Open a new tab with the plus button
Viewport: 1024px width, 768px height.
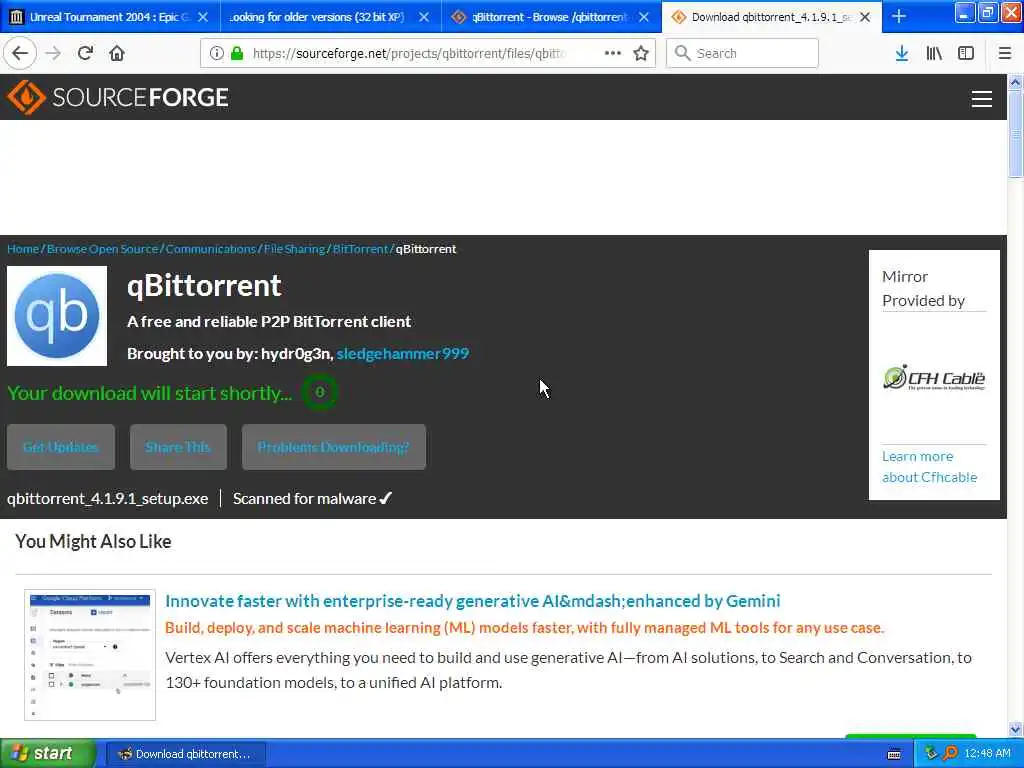pos(899,16)
